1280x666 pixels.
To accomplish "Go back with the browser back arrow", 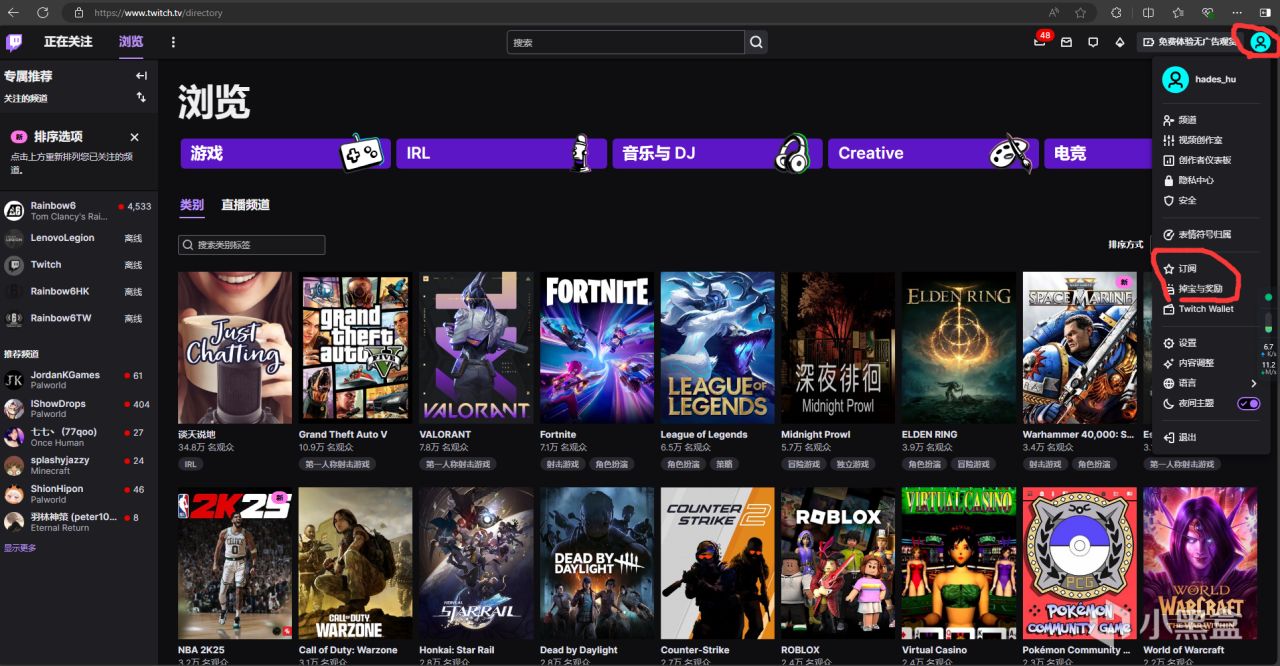I will pyautogui.click(x=14, y=13).
